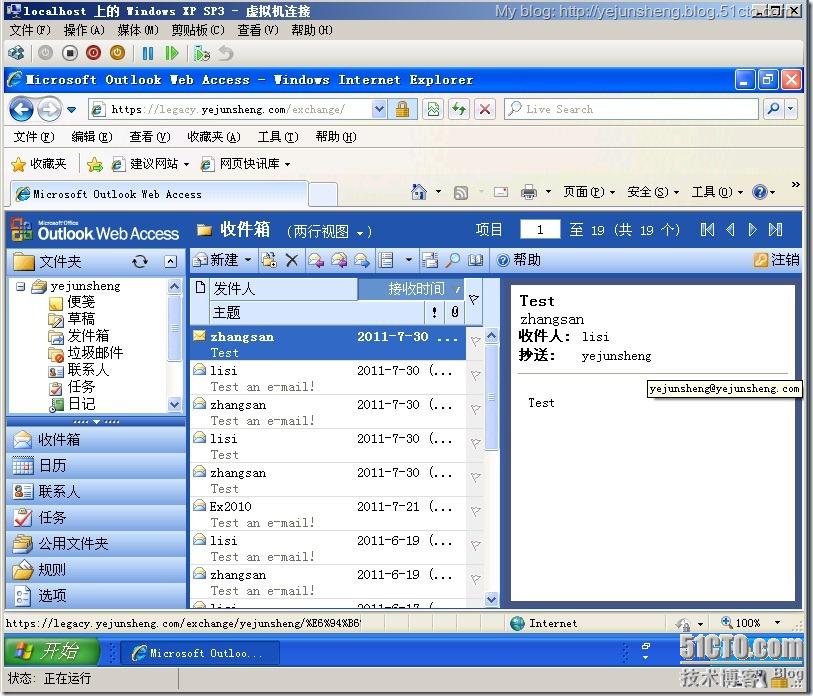Click the Ctrl+Alt+Delete icon in VM toolbar
813x696 pixels.
(x=17, y=53)
